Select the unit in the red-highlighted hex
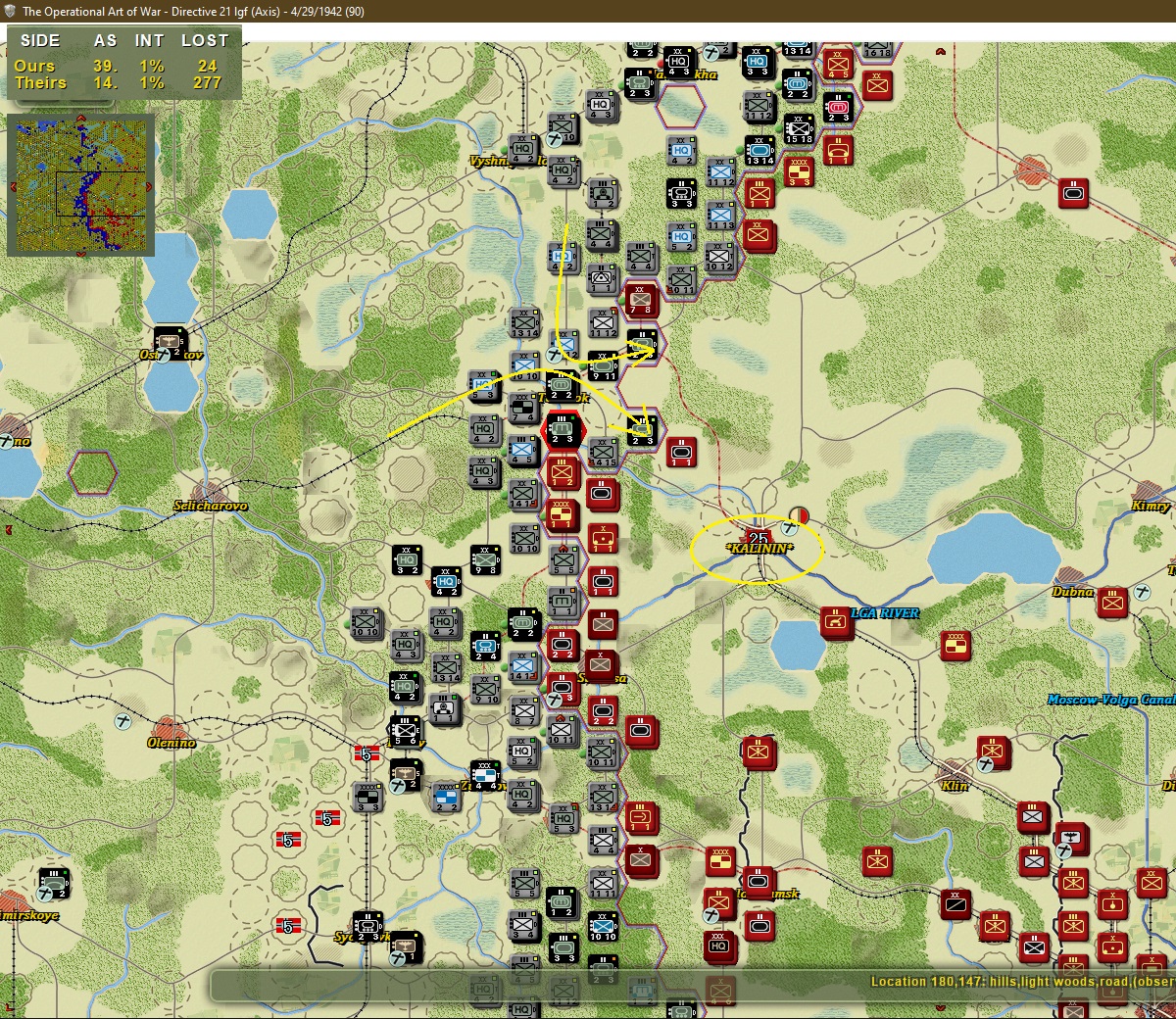1176x1019 pixels. (x=563, y=429)
